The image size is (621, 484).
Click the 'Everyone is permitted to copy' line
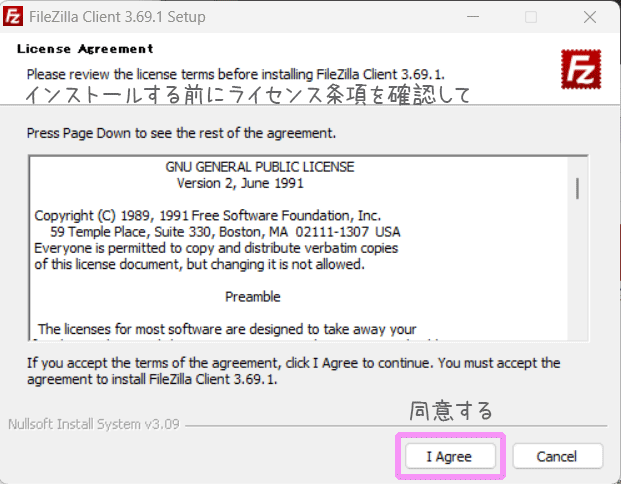click(x=216, y=248)
